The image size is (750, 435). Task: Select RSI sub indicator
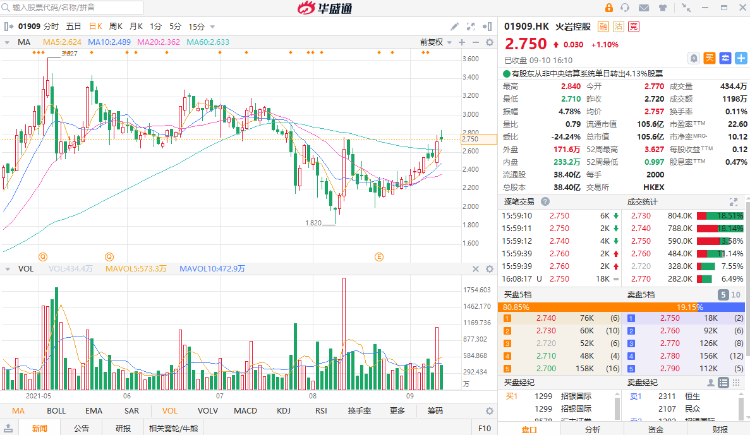[x=321, y=411]
